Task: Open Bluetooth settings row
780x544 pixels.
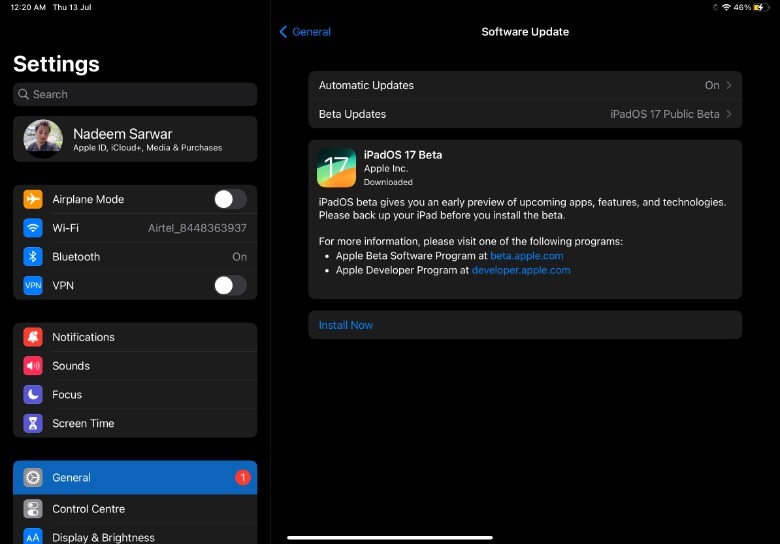Action: coord(135,257)
